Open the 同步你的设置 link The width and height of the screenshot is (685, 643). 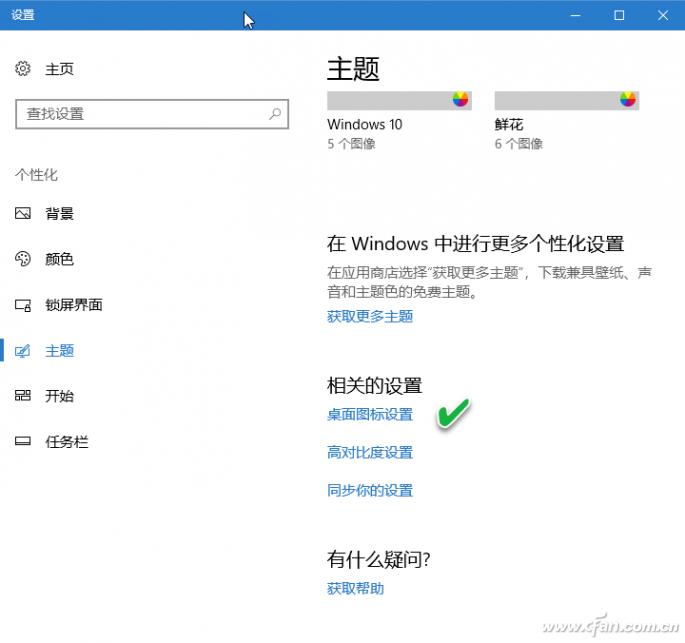pyautogui.click(x=370, y=491)
